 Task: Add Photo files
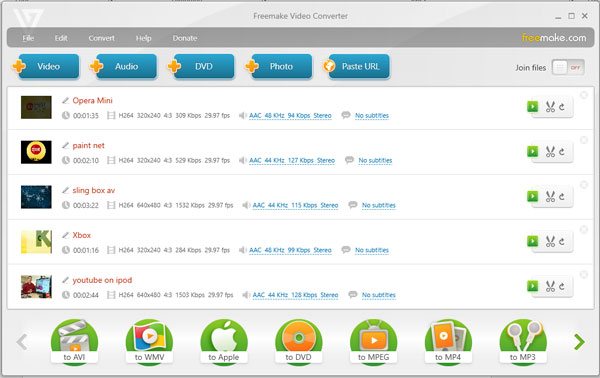tap(282, 66)
